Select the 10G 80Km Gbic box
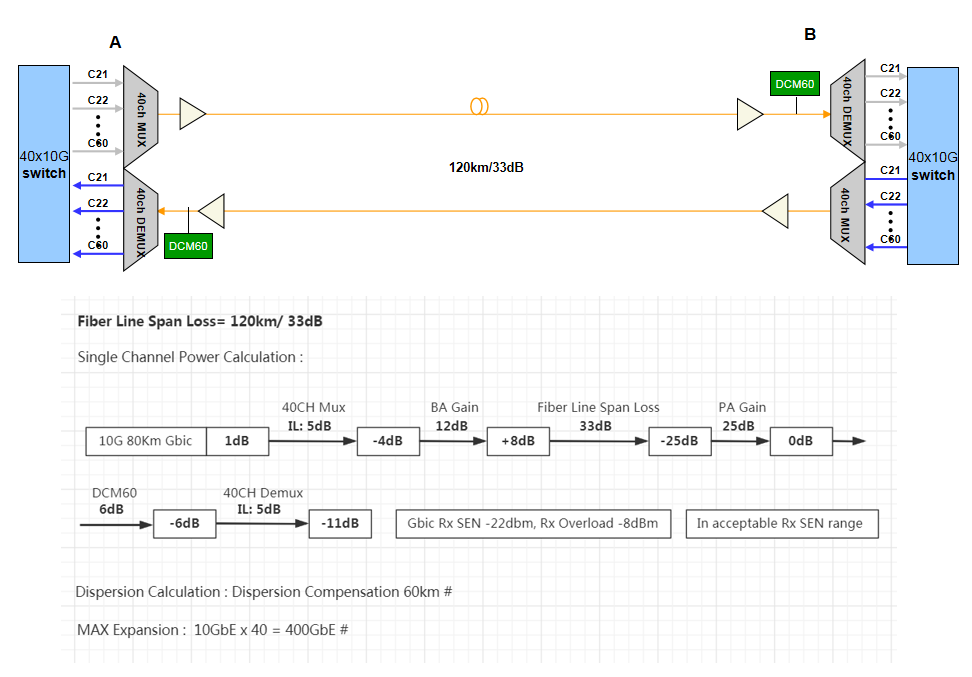Screen dimensions: 972x677 [x=146, y=441]
